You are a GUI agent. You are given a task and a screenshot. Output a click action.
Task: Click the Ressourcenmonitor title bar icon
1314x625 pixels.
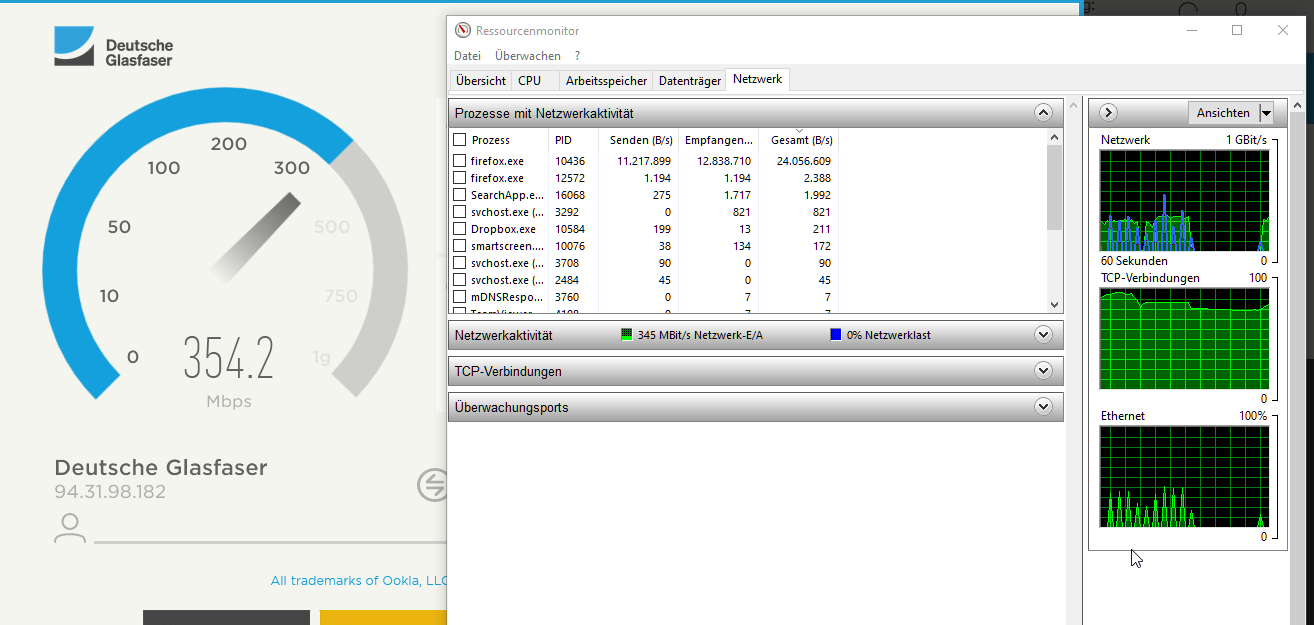coord(461,31)
